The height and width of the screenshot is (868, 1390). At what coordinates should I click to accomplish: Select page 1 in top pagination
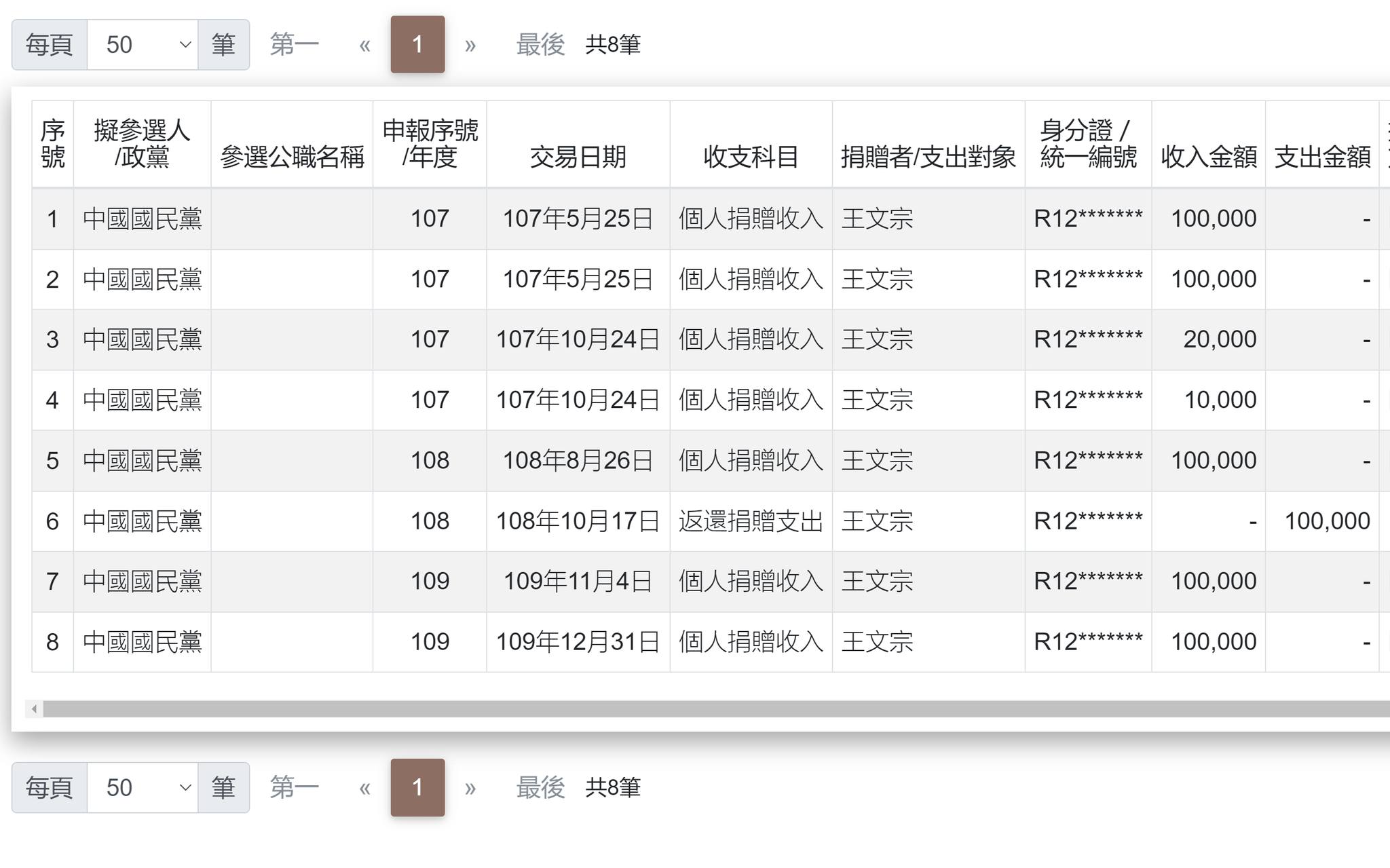[417, 45]
